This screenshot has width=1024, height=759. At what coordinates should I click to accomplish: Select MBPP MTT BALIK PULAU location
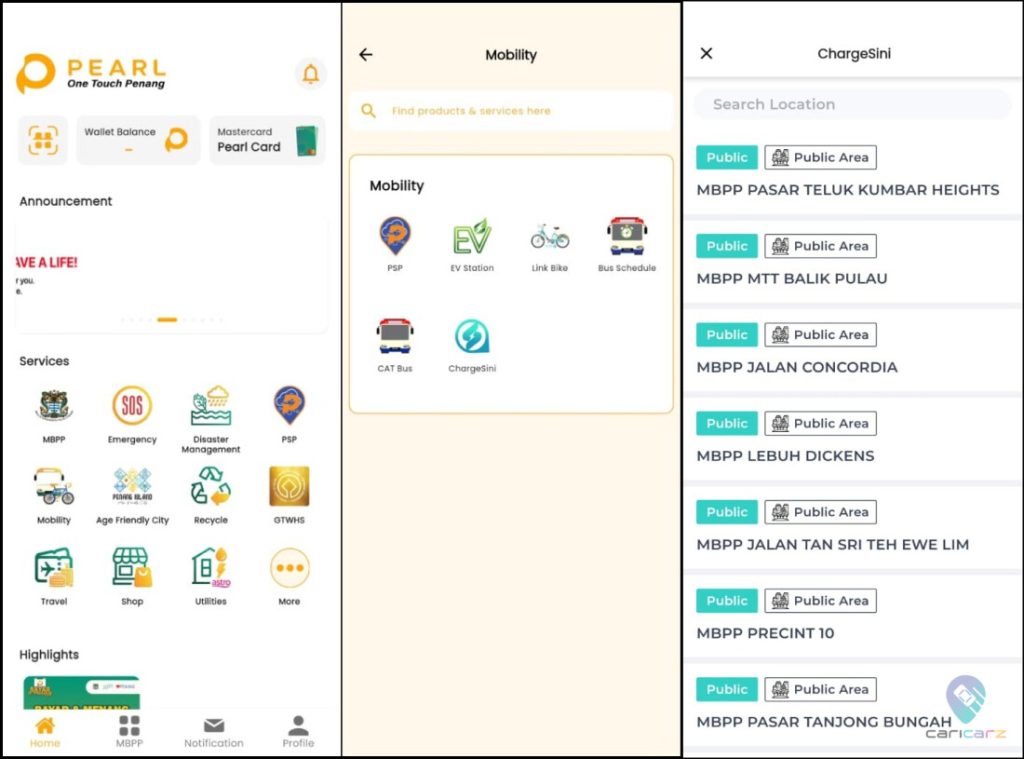(853, 261)
